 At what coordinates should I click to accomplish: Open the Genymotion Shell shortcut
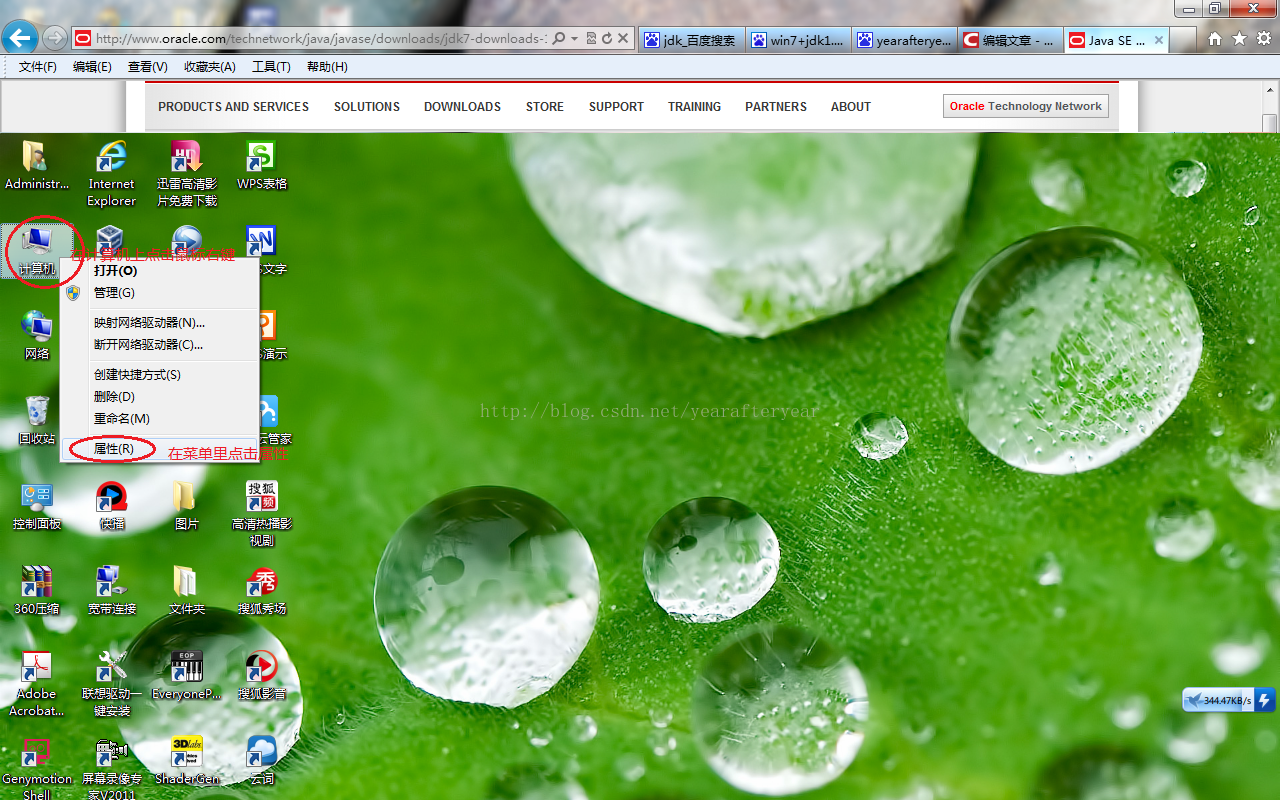pyautogui.click(x=37, y=768)
